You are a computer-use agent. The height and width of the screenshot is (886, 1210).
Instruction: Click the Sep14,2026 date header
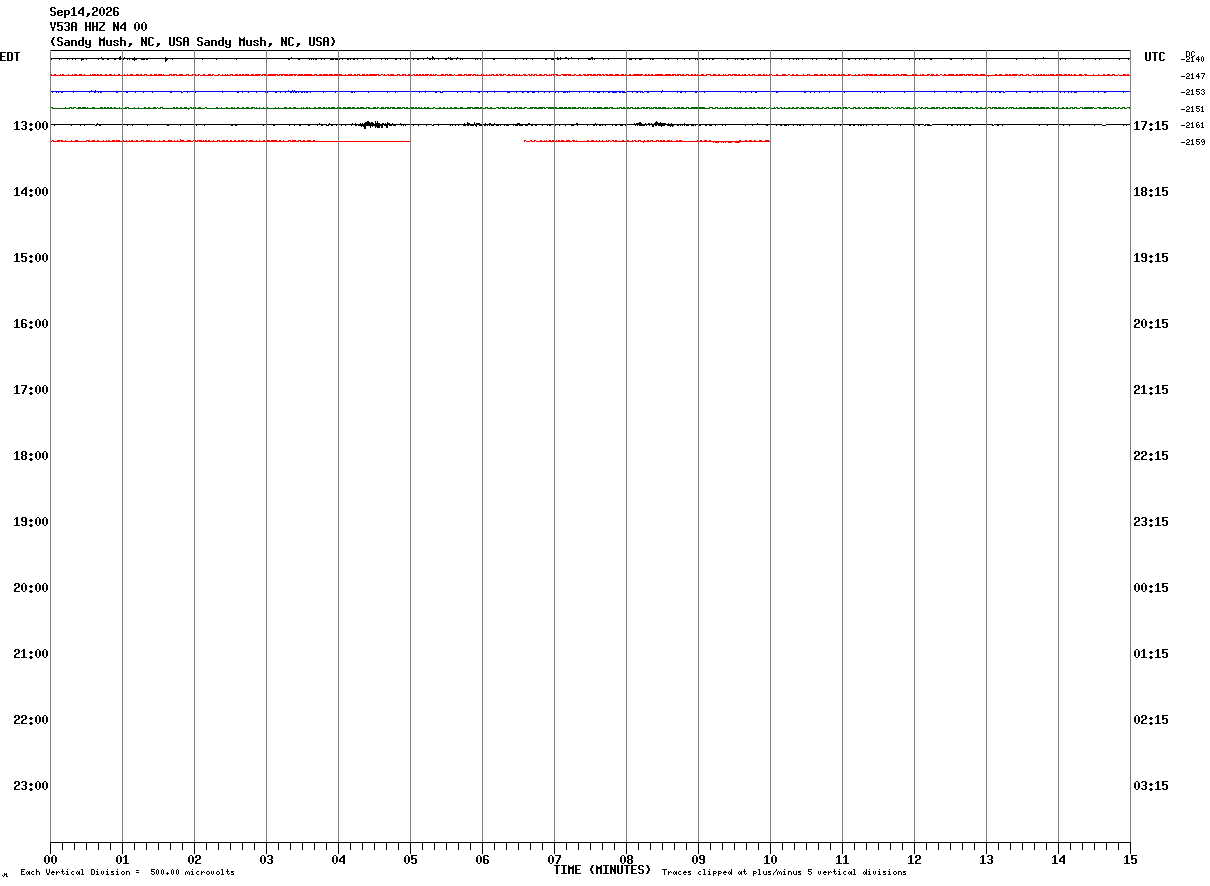coord(84,12)
